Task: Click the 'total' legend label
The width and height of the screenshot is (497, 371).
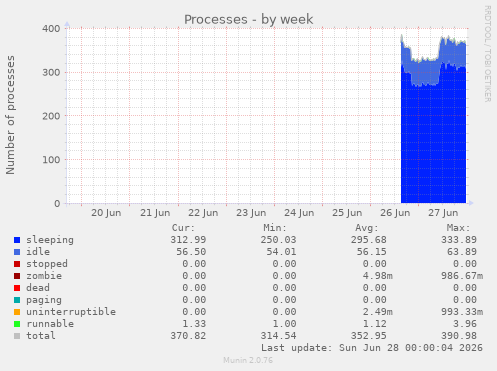Action: [x=41, y=336]
